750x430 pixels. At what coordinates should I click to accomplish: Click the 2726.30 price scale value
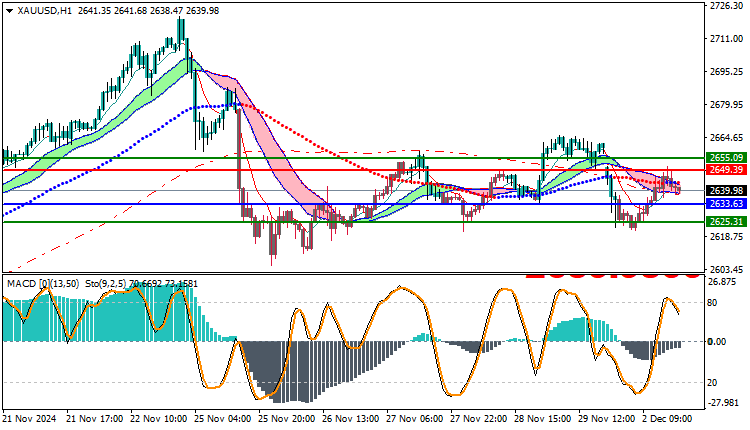click(726, 6)
